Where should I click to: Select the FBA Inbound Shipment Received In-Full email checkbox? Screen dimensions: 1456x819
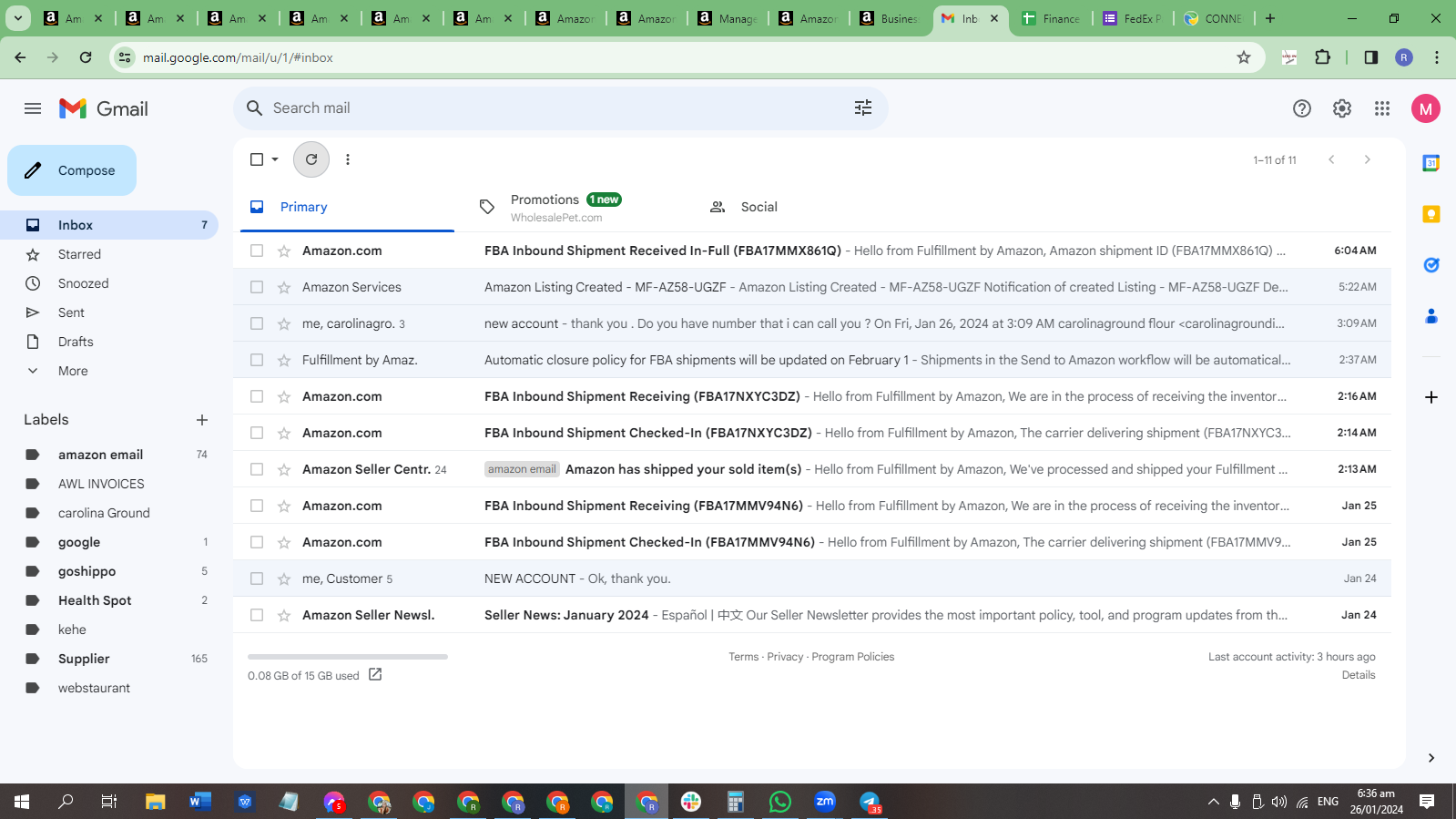[x=257, y=251]
